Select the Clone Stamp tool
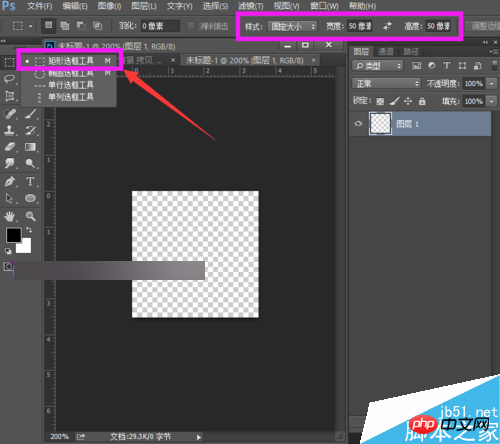500x444 pixels. coord(10,130)
